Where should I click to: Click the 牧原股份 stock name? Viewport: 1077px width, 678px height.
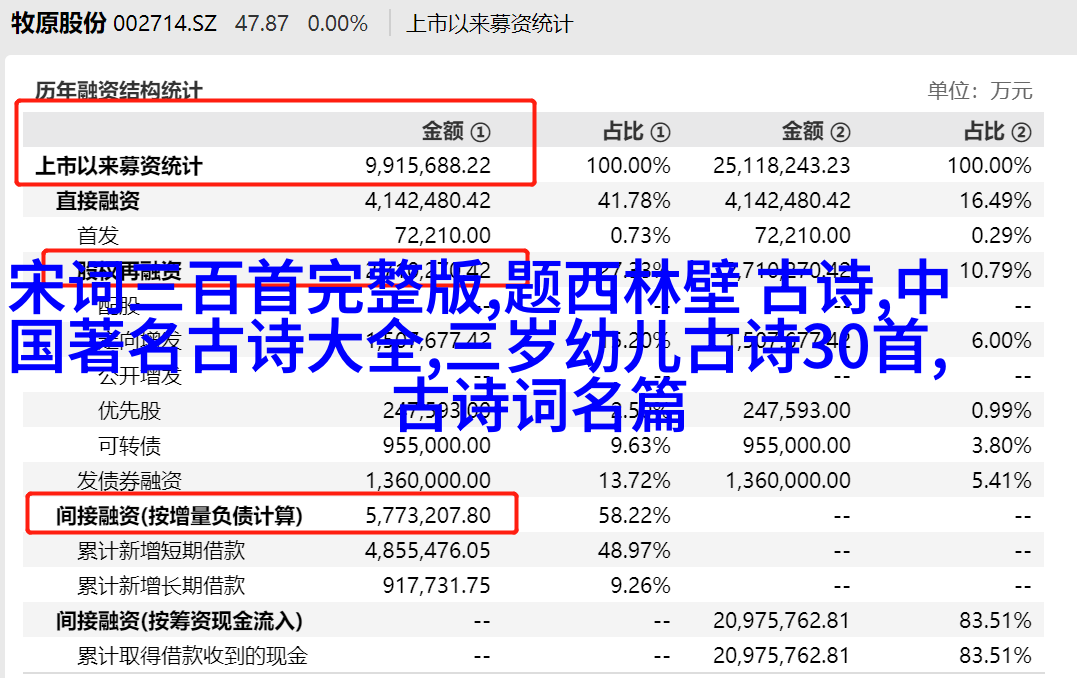coord(58,23)
